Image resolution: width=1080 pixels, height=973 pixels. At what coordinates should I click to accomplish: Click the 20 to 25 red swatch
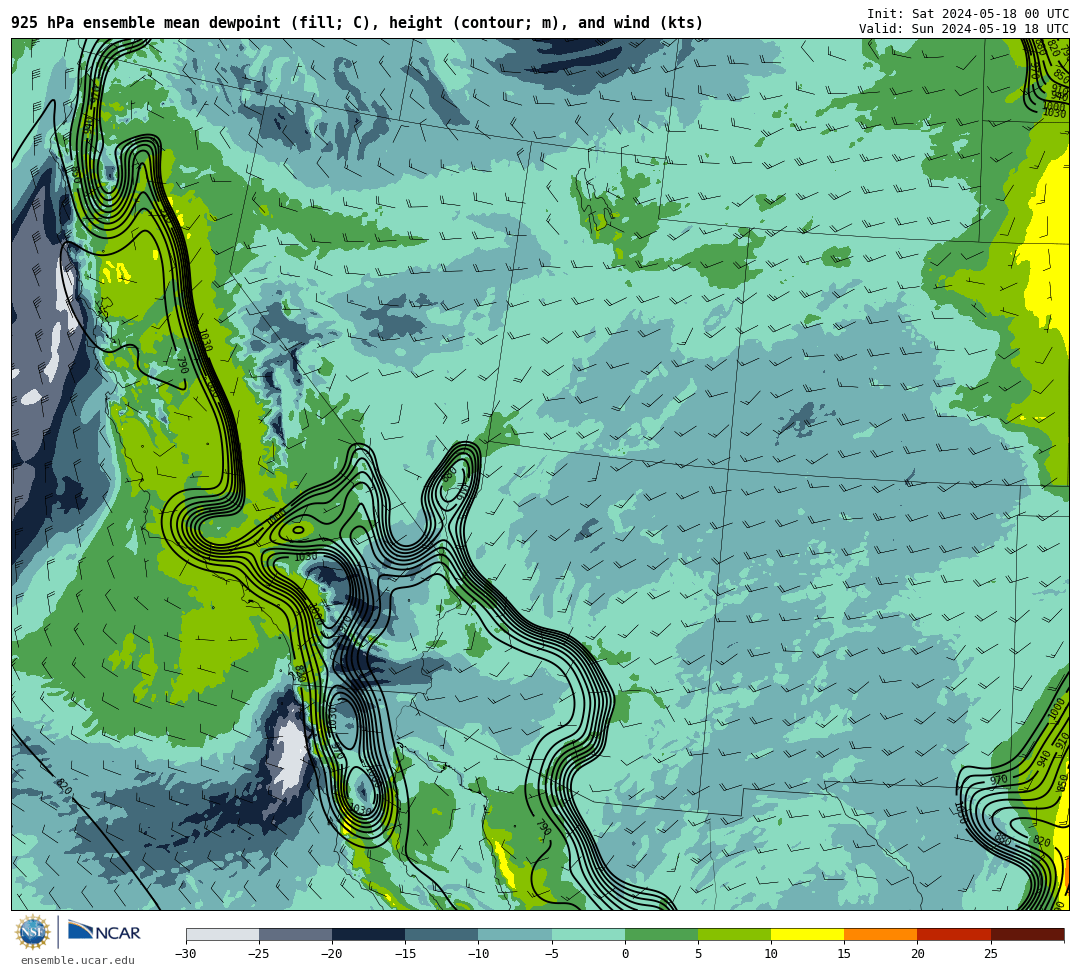pos(954,934)
